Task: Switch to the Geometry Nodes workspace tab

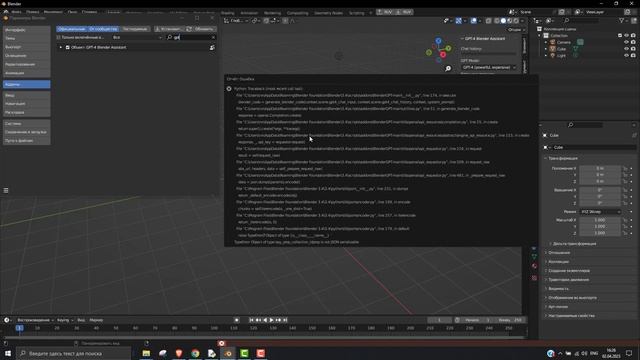Action: [x=328, y=13]
